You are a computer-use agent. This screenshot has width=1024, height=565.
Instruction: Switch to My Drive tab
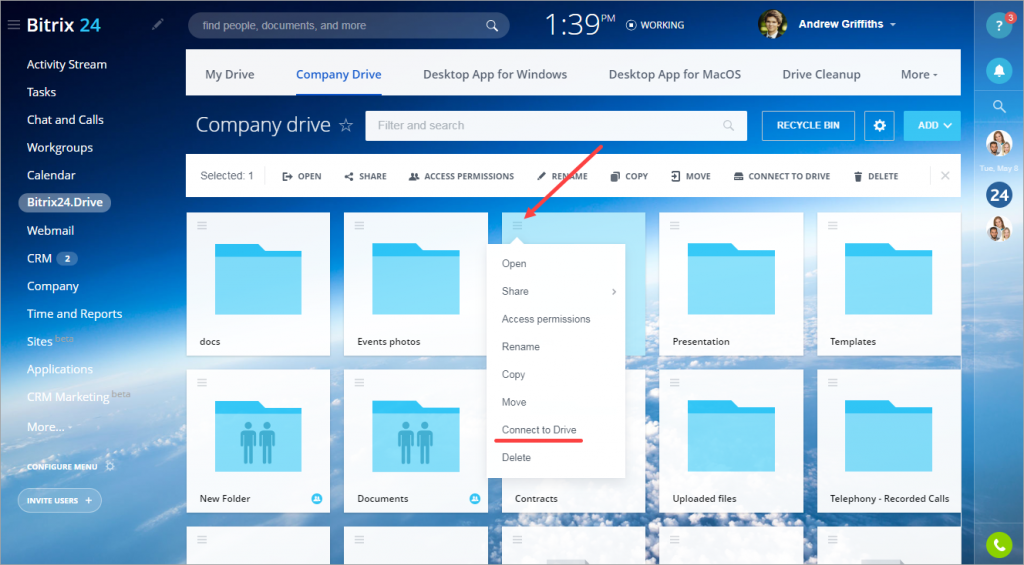230,74
